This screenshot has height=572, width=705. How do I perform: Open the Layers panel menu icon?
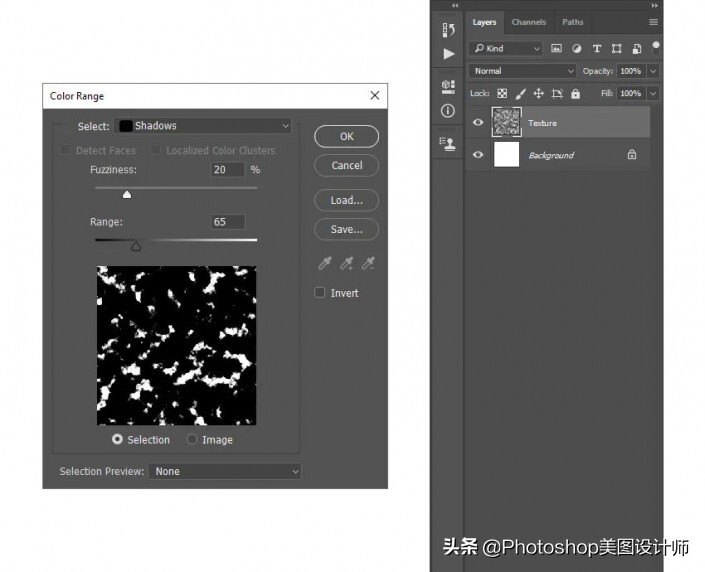pyautogui.click(x=653, y=22)
